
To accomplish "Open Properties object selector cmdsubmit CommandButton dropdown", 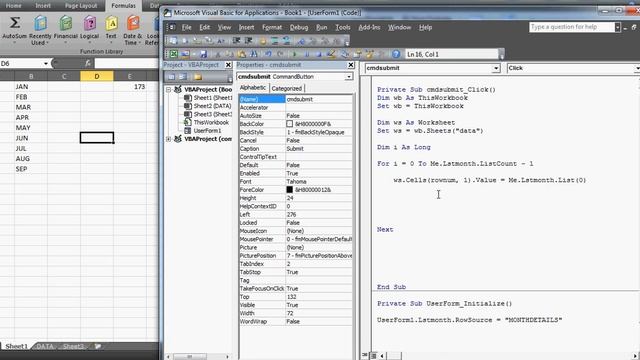I will (349, 77).
